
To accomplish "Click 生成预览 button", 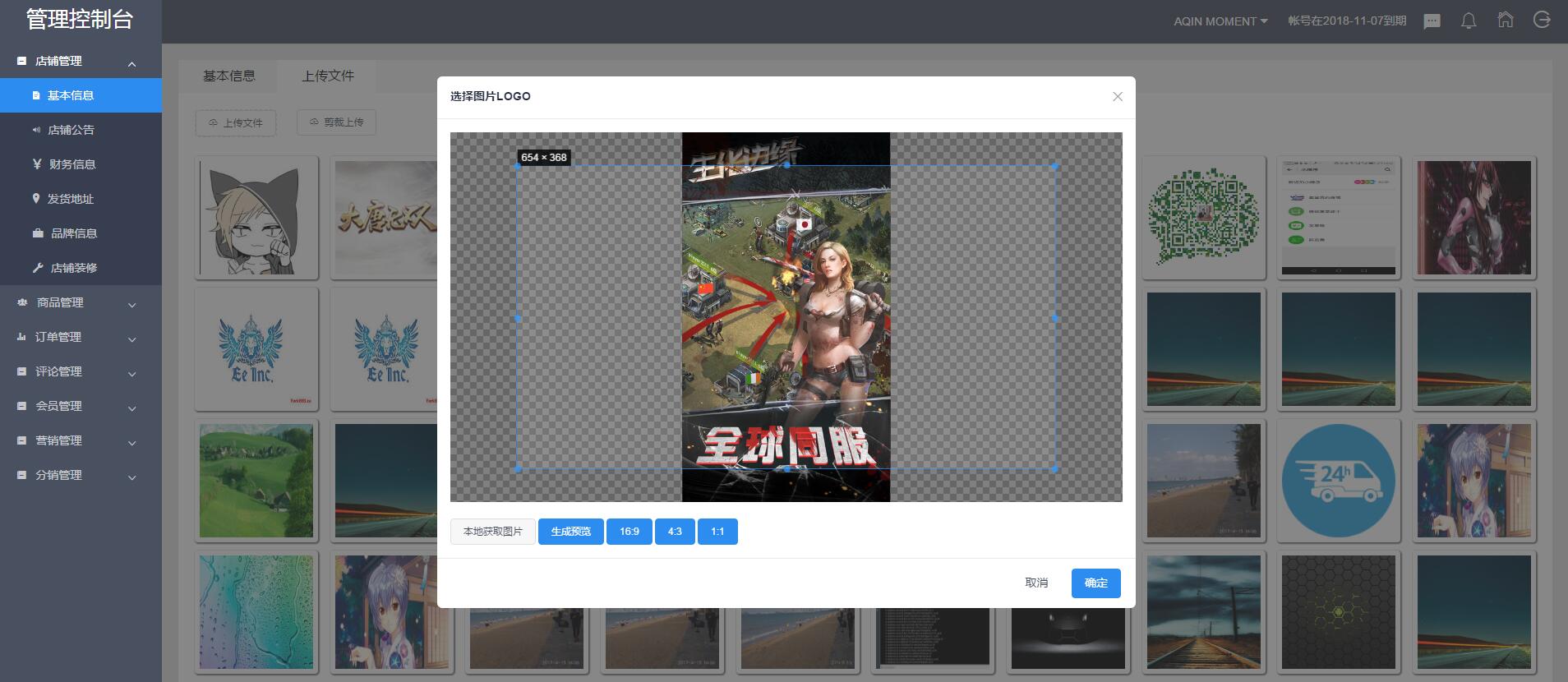I will pos(570,532).
